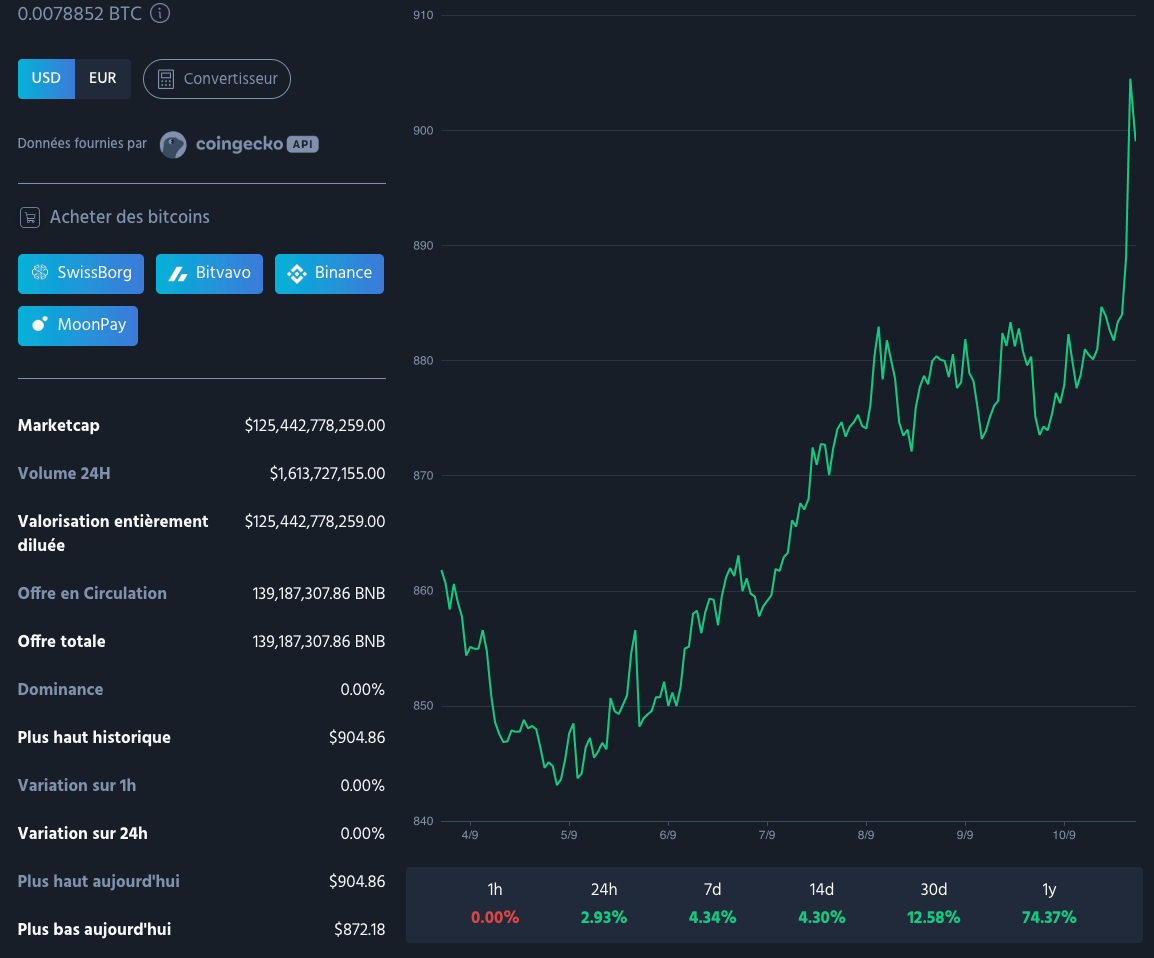Screen dimensions: 1154x958
Task: Click the info icon beside BTC price
Action: pos(160,13)
